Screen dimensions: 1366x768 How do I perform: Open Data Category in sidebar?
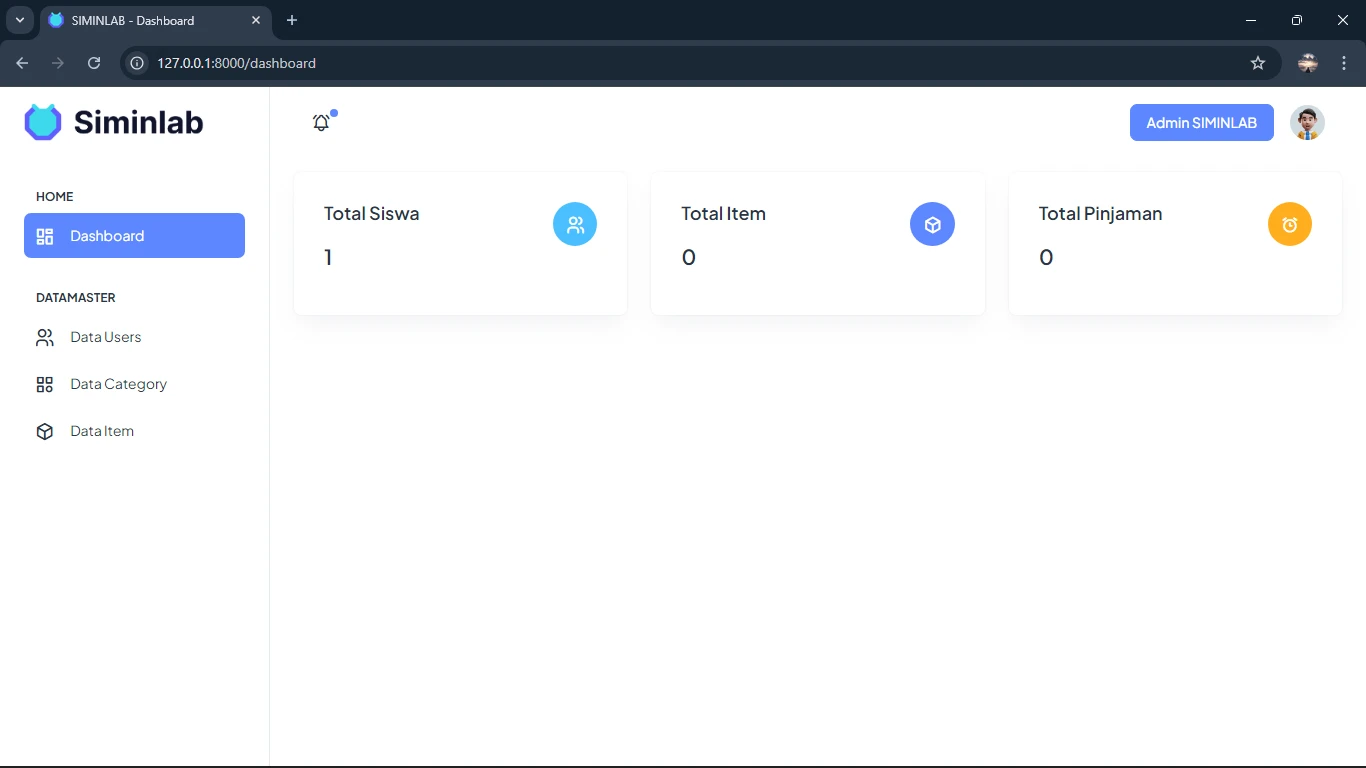118,385
